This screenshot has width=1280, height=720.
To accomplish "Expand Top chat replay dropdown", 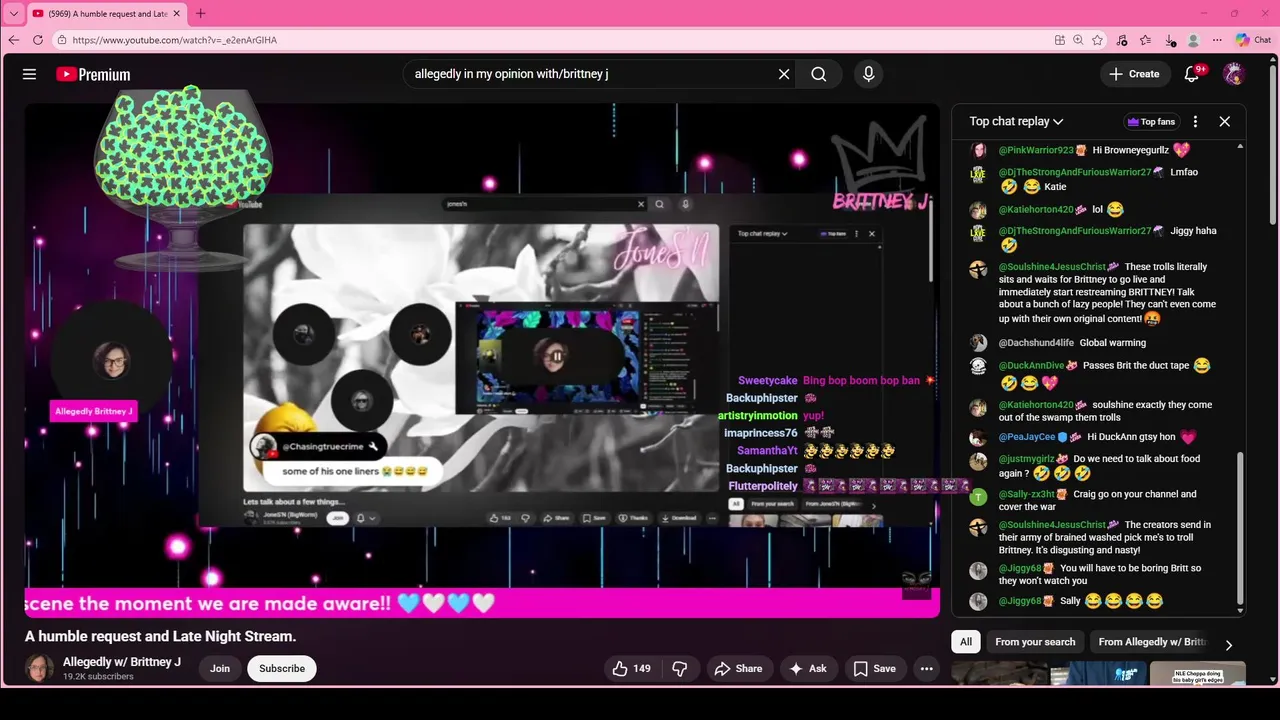I will click(1016, 121).
